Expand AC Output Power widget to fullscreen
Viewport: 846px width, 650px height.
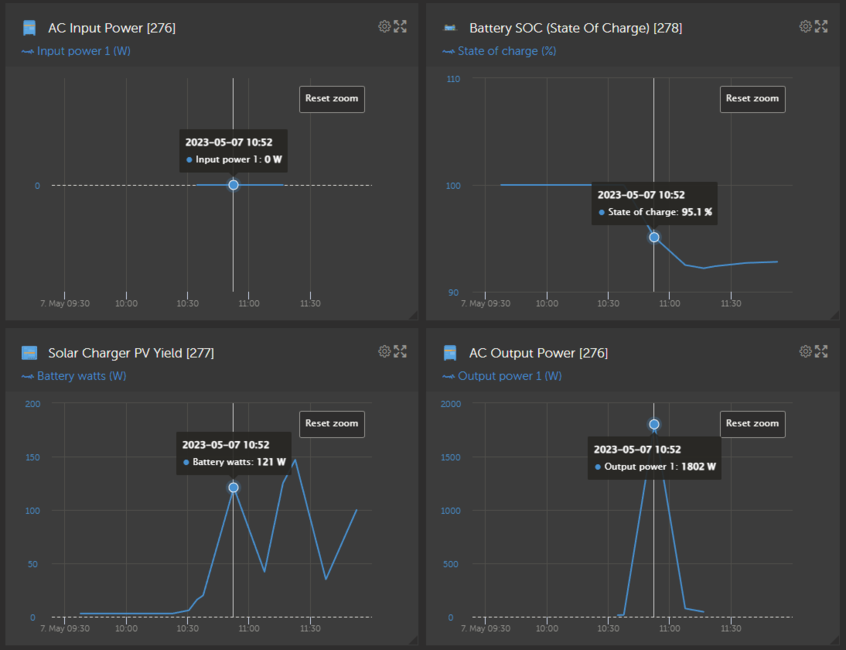click(x=821, y=352)
